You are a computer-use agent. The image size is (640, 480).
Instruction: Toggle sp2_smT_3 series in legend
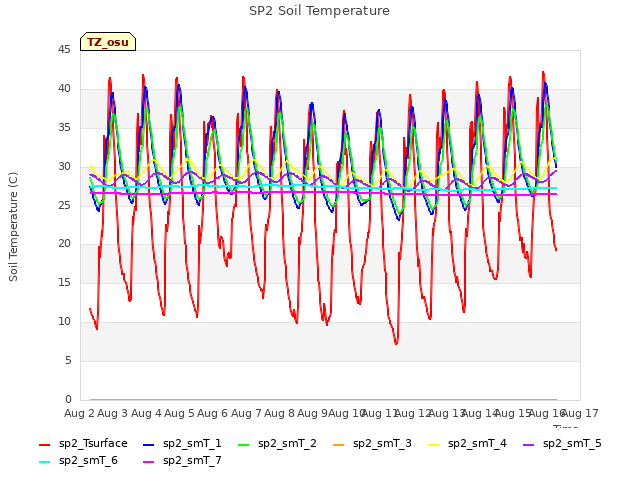(372, 444)
